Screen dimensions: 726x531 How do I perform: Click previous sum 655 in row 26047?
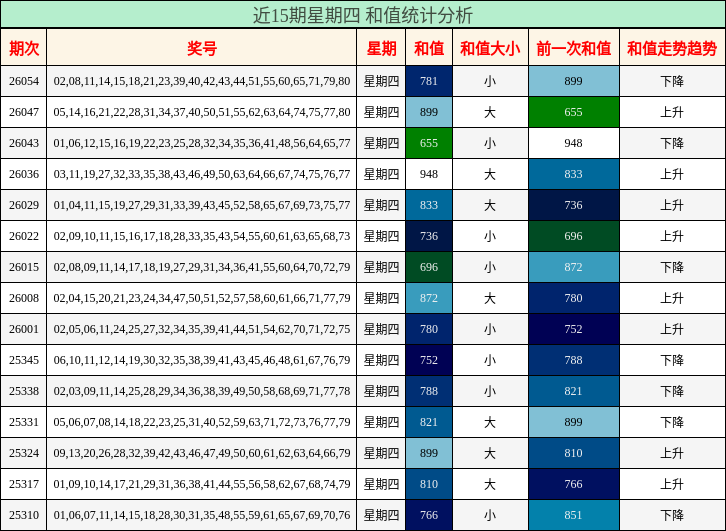(574, 112)
